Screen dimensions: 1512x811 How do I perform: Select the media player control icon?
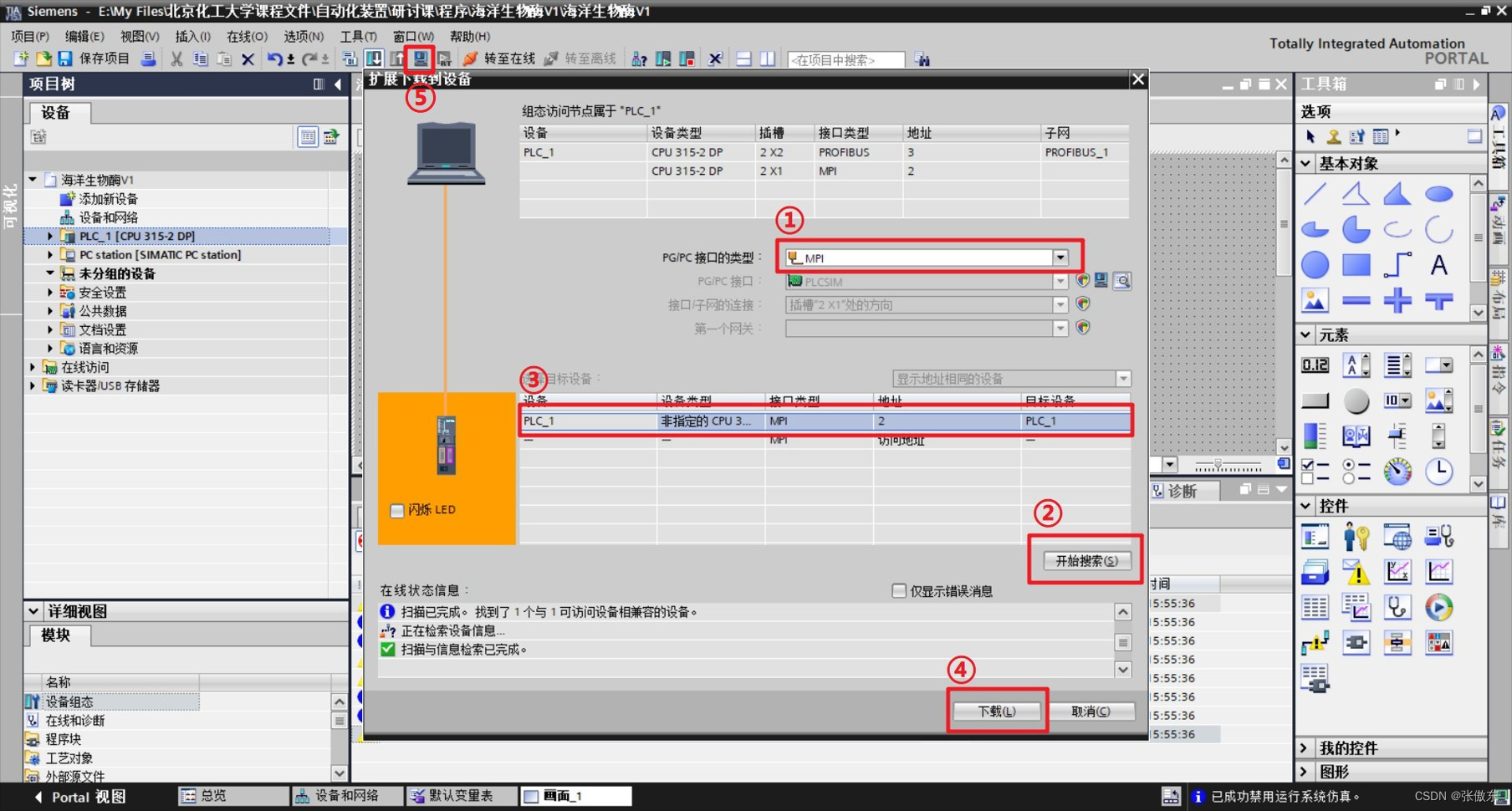(x=1438, y=607)
